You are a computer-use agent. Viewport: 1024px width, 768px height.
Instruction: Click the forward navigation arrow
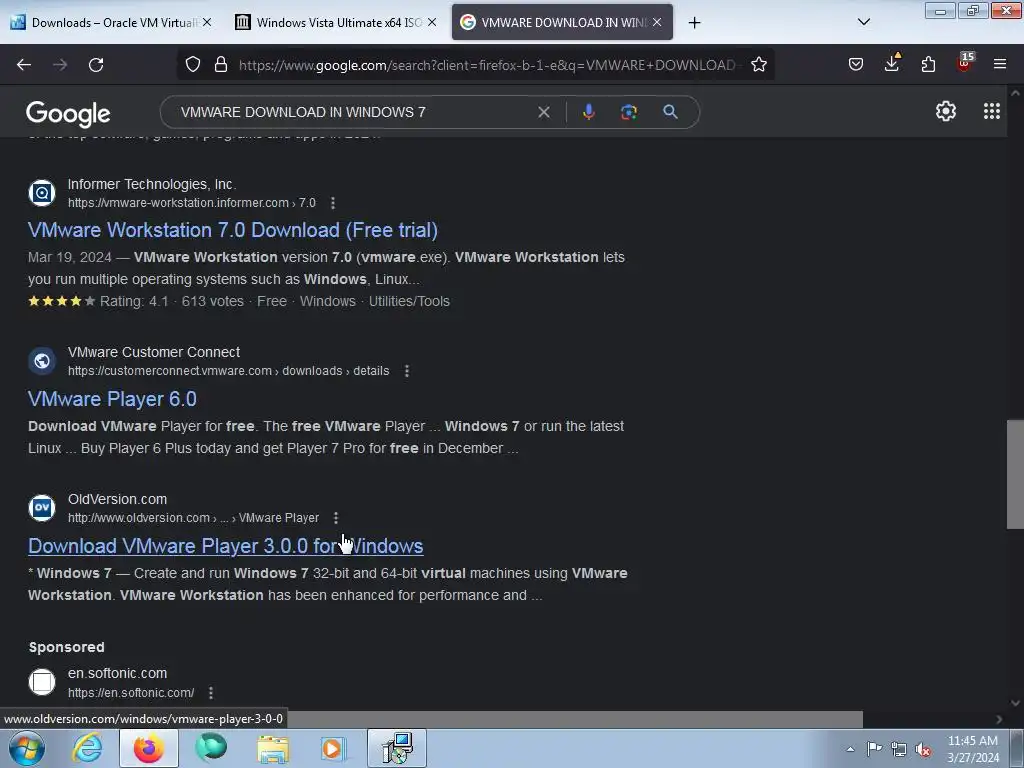point(60,65)
